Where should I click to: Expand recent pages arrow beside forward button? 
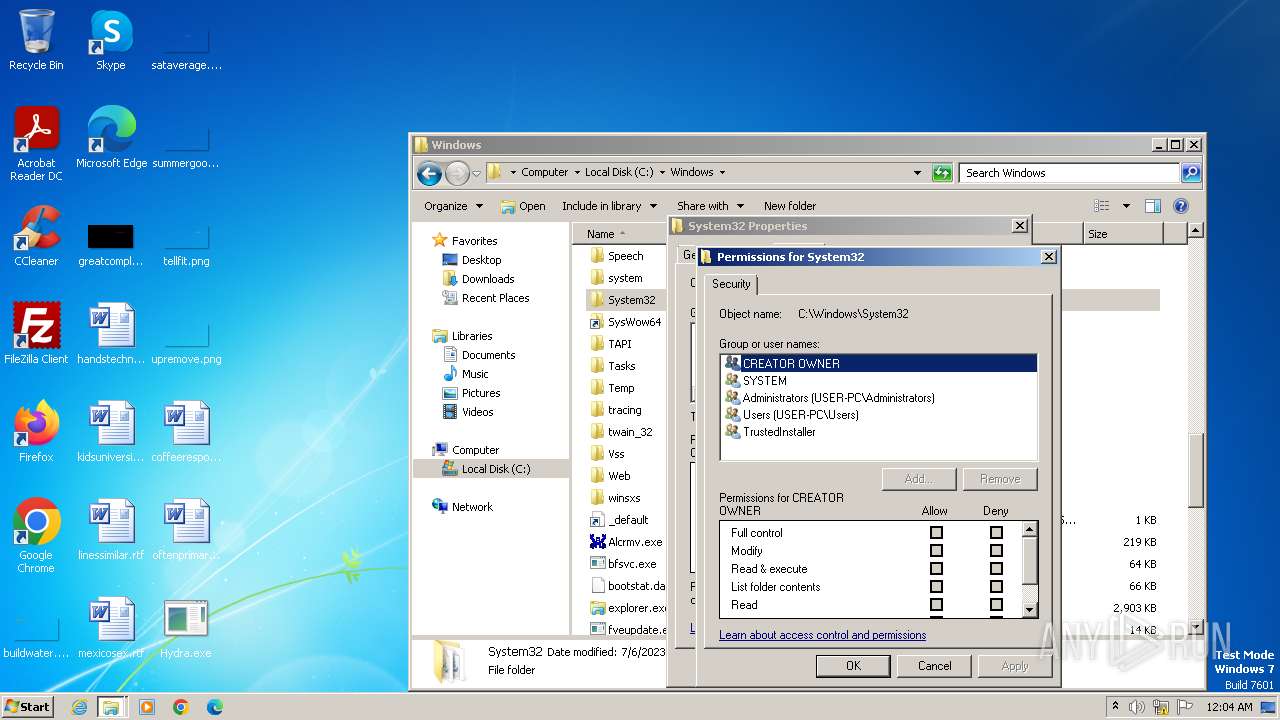coord(476,173)
